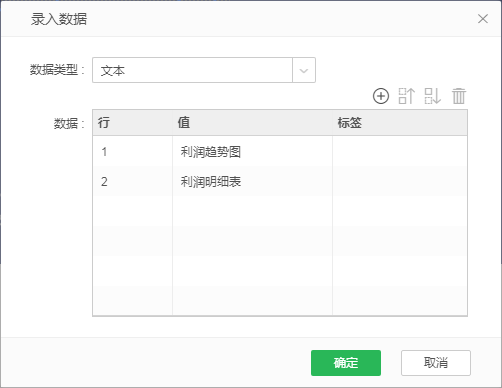
Task: Click the empty third row value cell
Action: 252,211
